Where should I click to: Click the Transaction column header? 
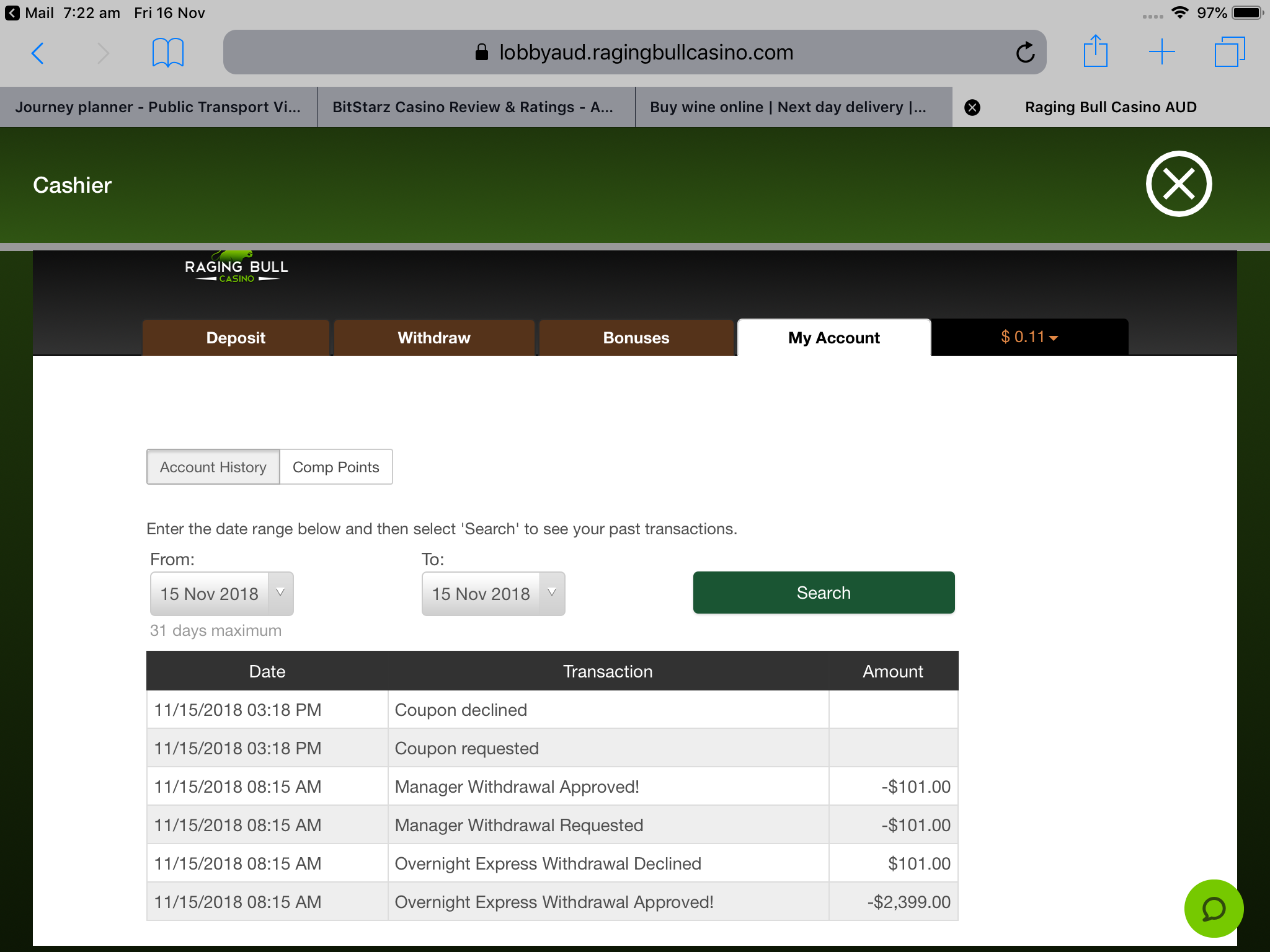pyautogui.click(x=608, y=671)
